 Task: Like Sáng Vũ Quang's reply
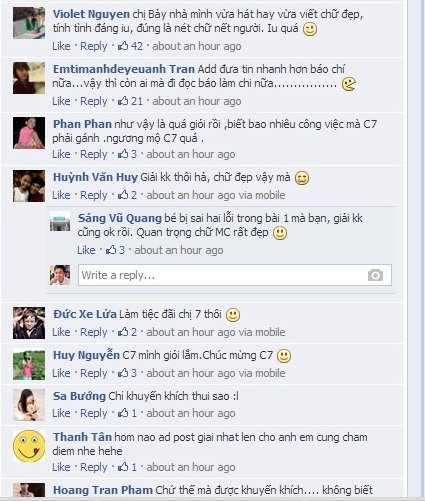[86, 250]
